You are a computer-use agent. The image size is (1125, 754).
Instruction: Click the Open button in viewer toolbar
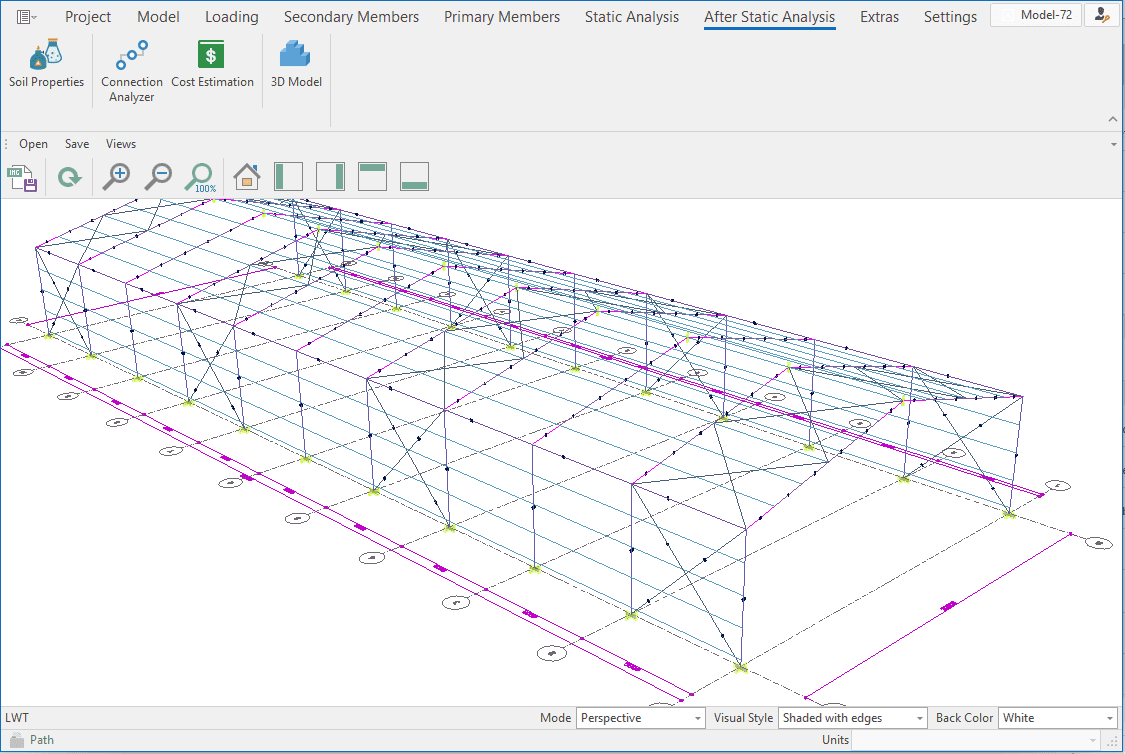coord(33,144)
